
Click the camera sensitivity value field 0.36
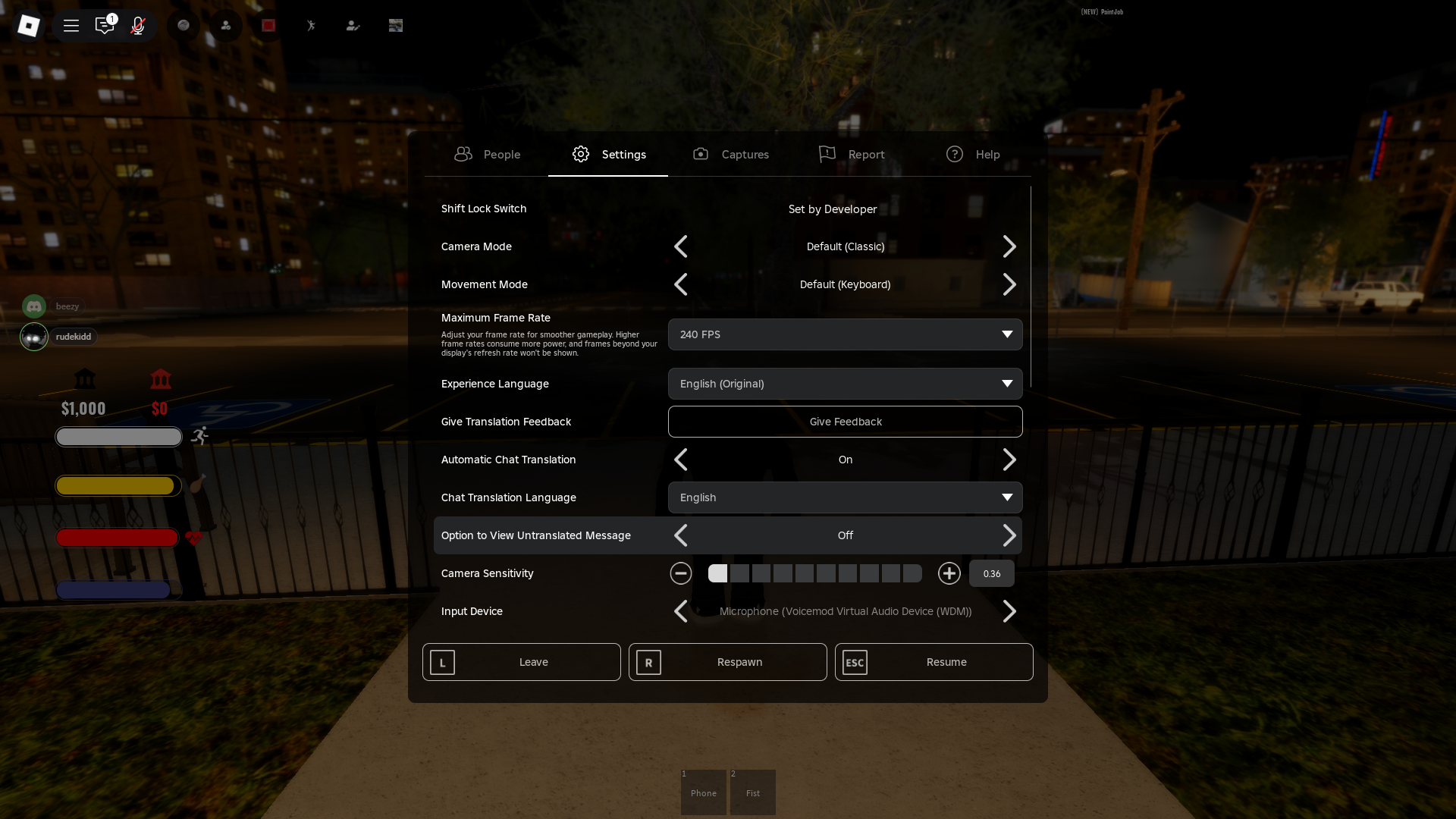[991, 573]
